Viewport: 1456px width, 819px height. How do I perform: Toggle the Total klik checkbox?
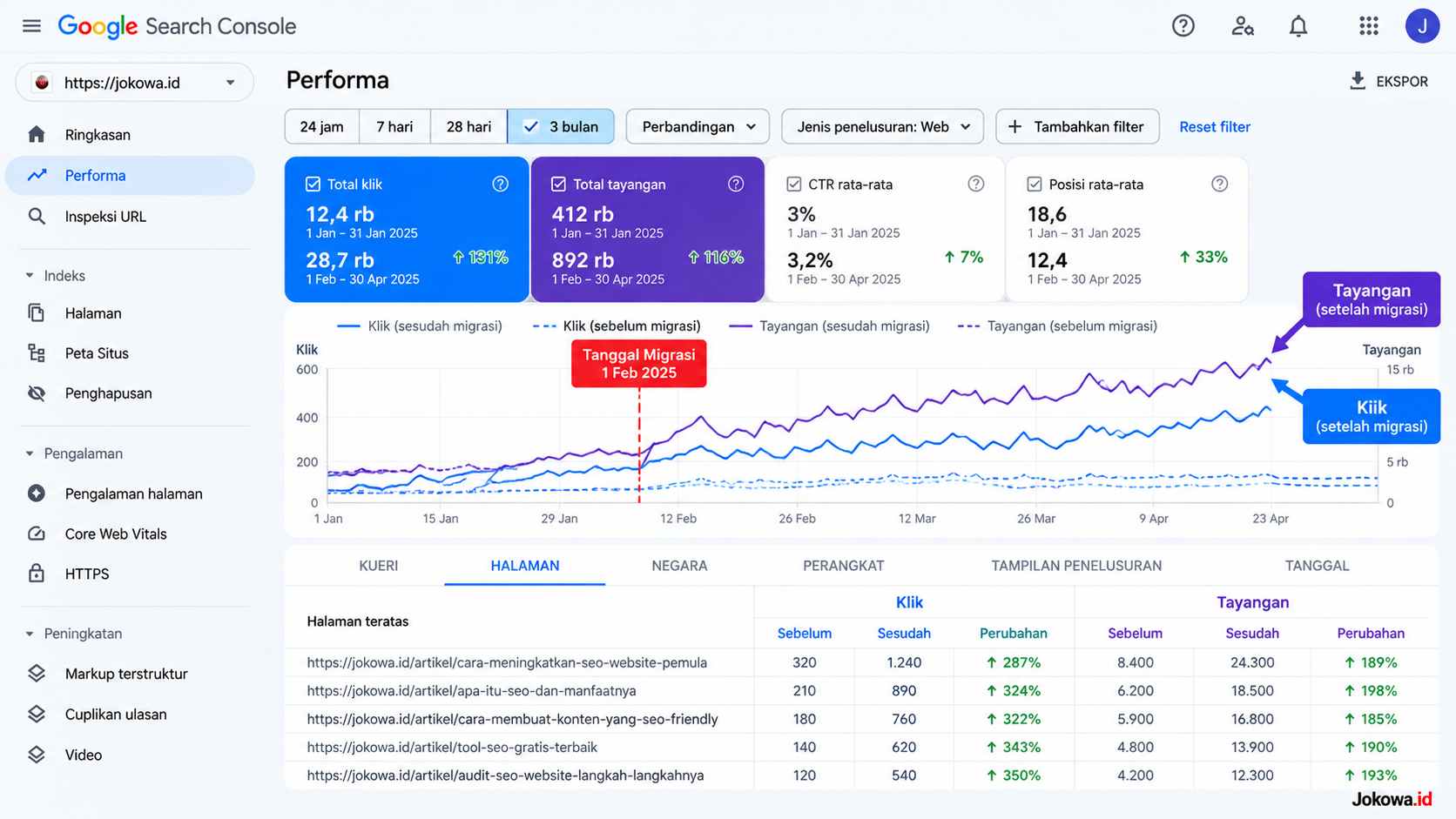click(313, 184)
